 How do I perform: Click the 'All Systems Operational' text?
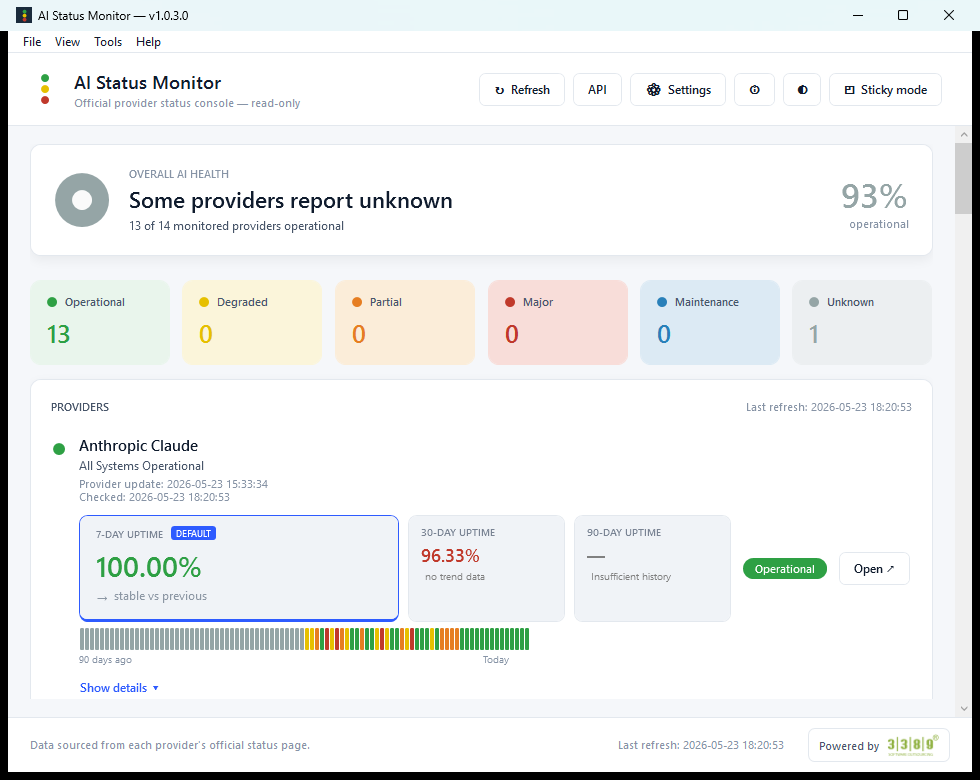141,466
